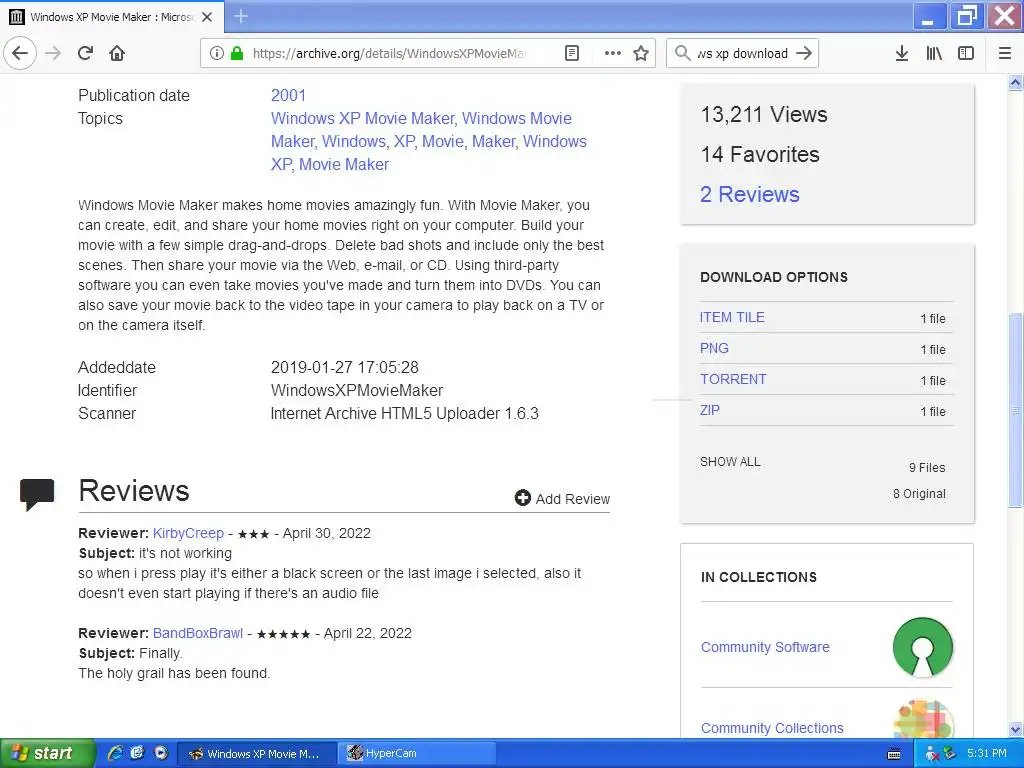Open the 2001 publication date link
Viewport: 1024px width, 768px height.
(x=288, y=95)
